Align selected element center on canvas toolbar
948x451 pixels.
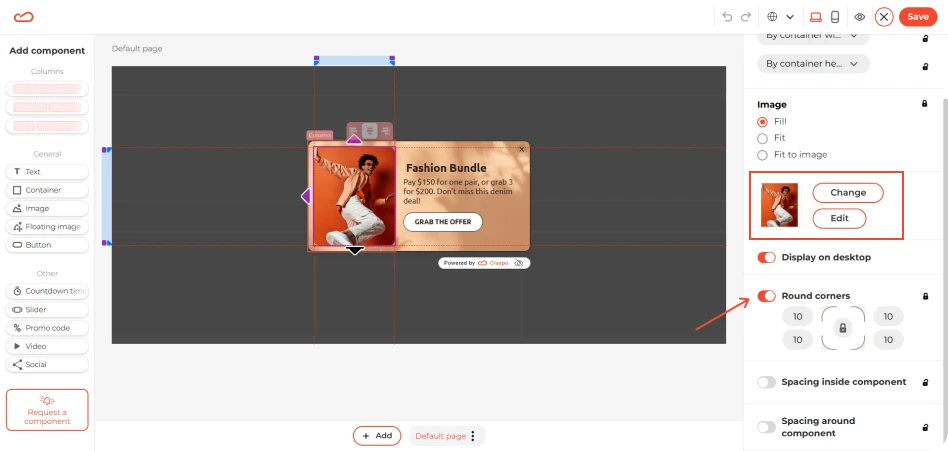pyautogui.click(x=370, y=131)
